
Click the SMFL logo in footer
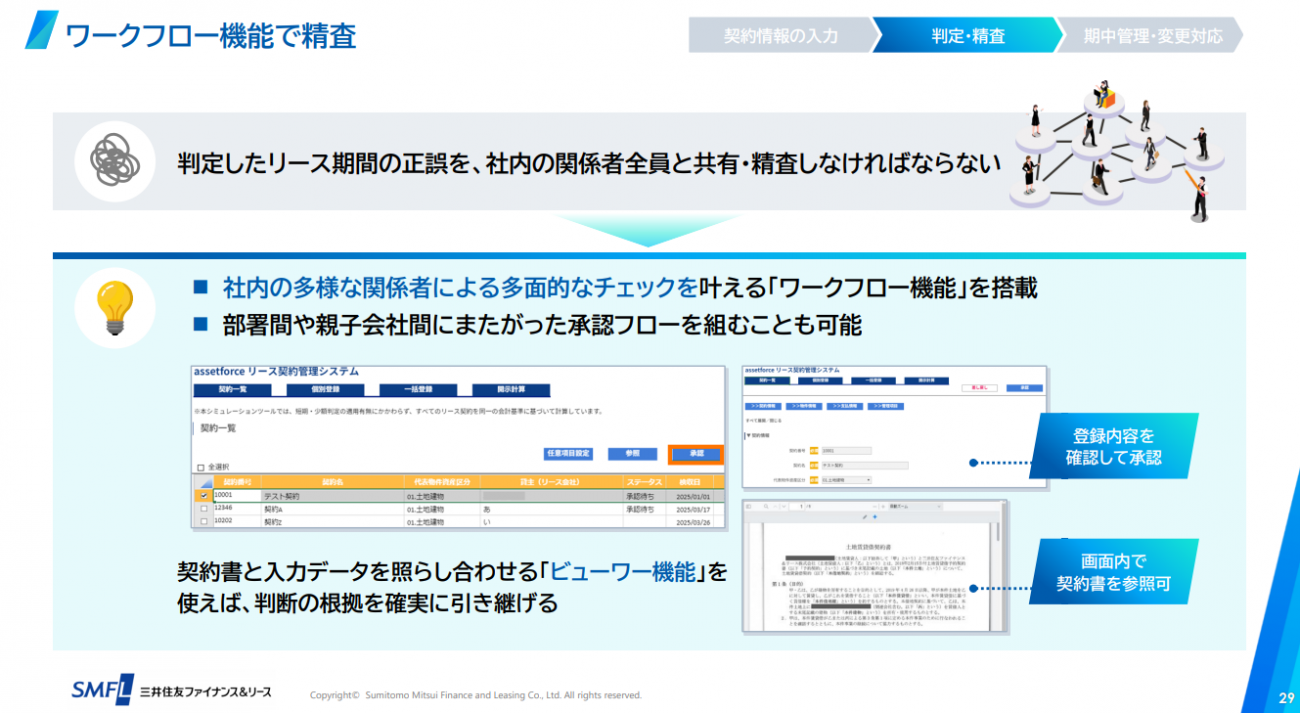101,691
